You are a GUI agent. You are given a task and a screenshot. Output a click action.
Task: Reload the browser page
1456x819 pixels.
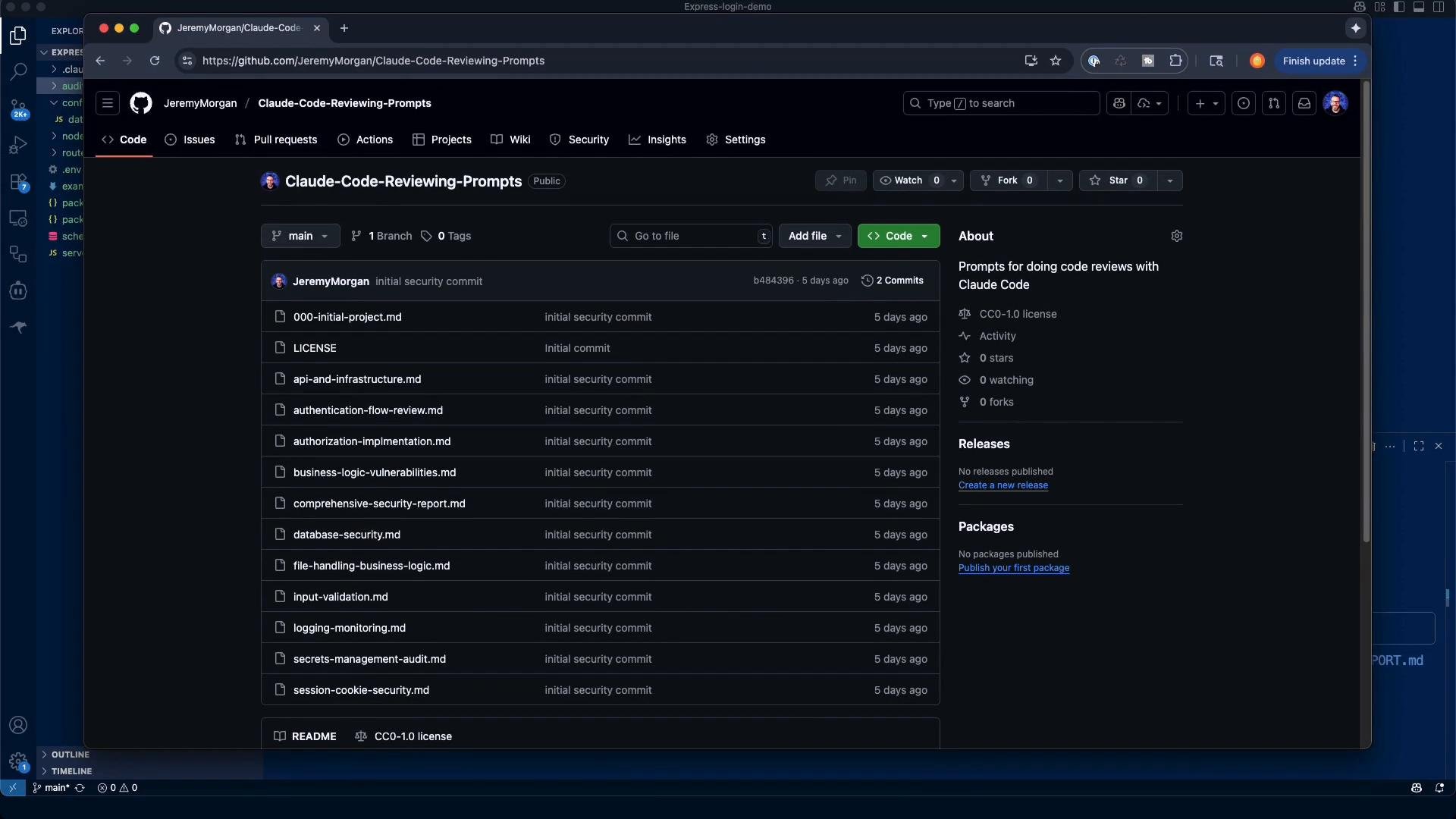[155, 61]
